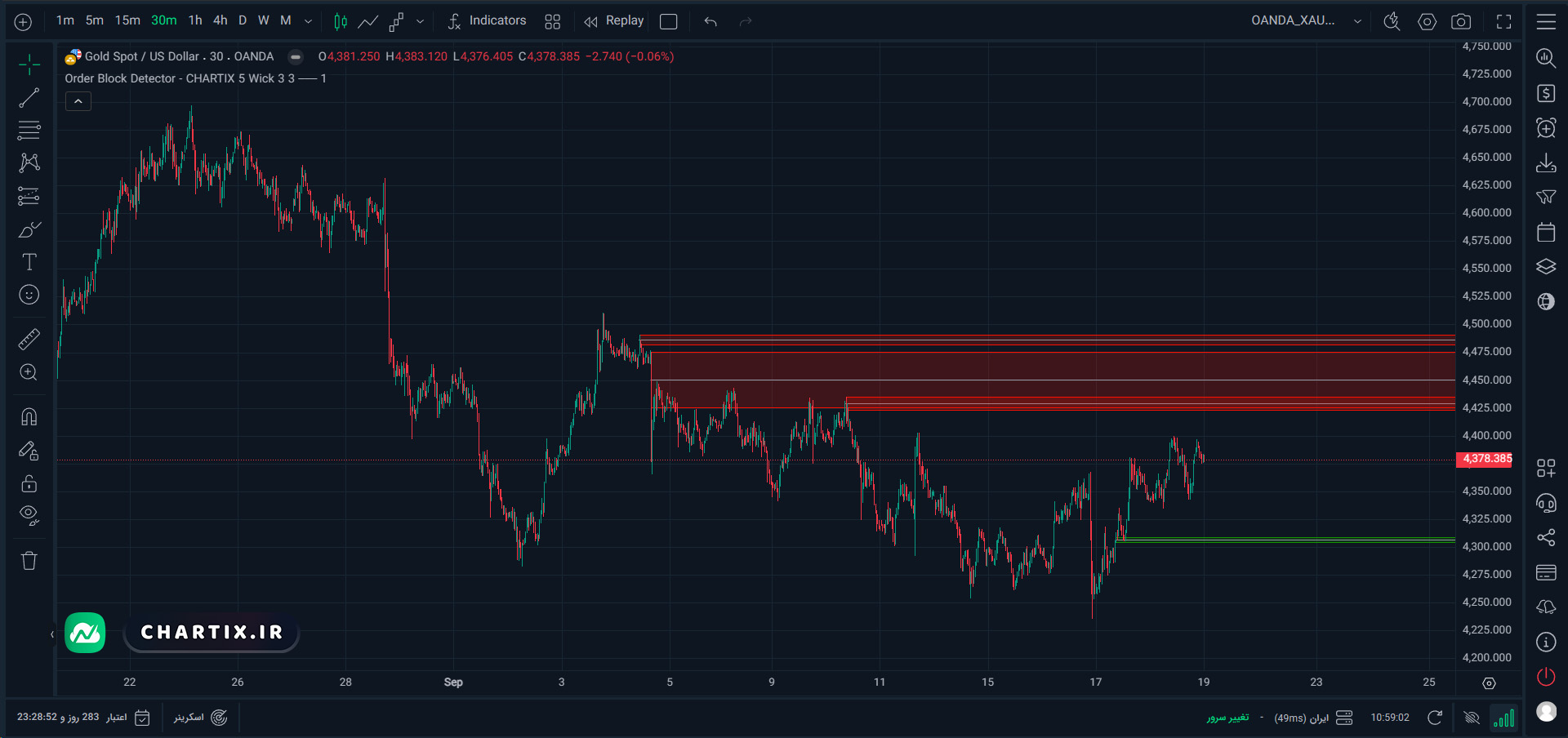Activate the magnet snapping mode
The height and width of the screenshot is (738, 1568).
[x=29, y=417]
